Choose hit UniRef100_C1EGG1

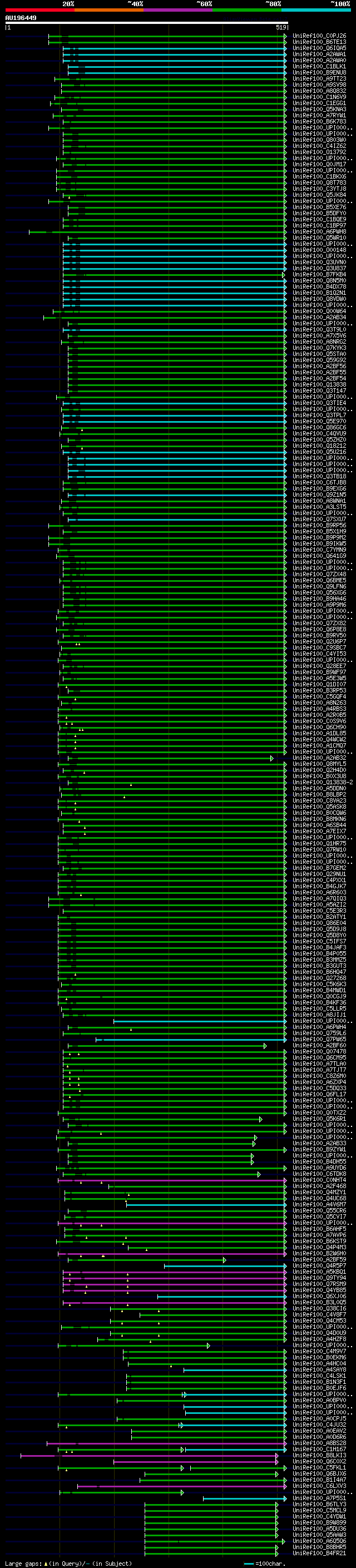[319, 103]
